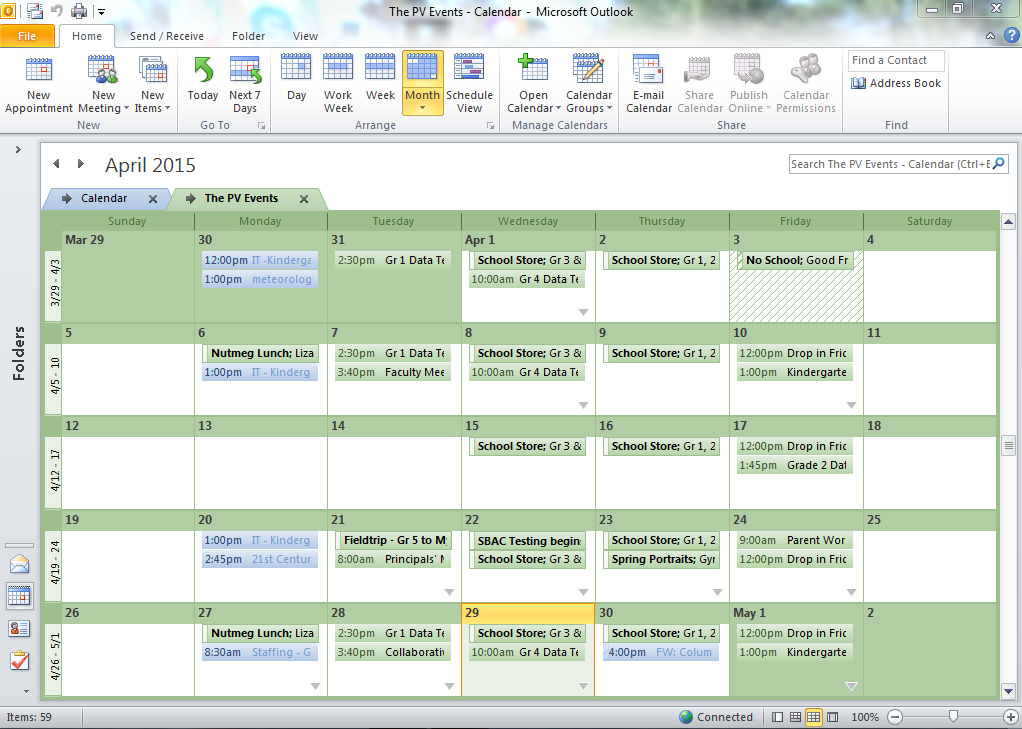Expand more events on April 21
Image resolution: width=1022 pixels, height=729 pixels.
pyautogui.click(x=449, y=592)
